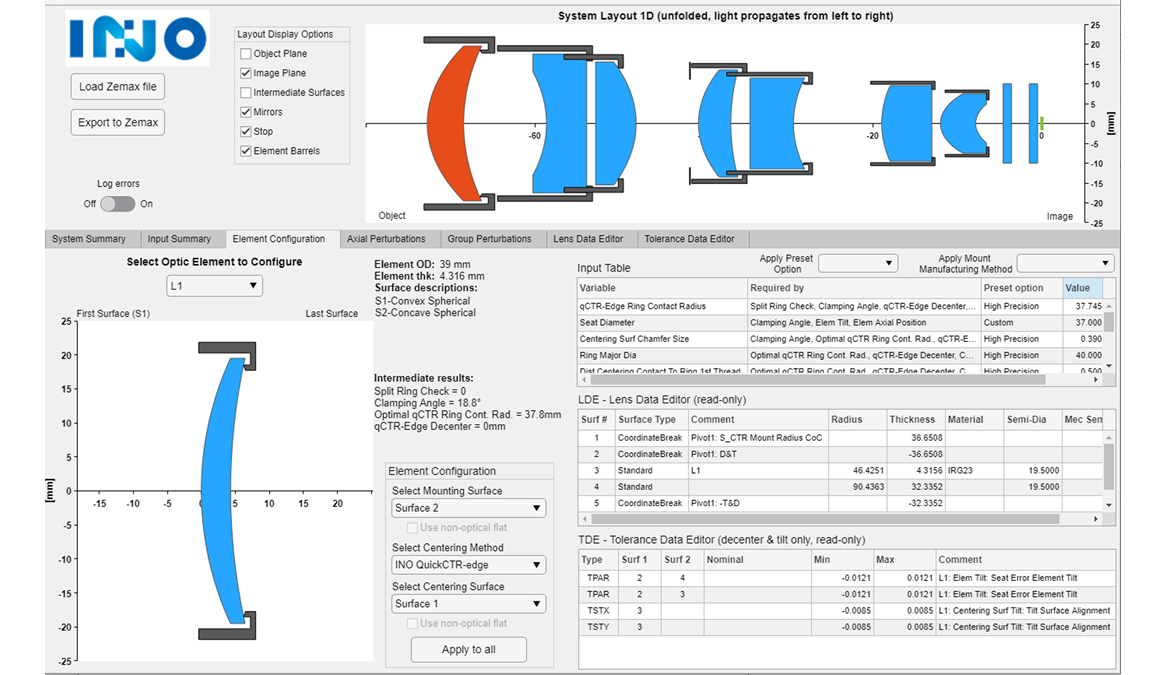Open the Lens Data Editor tab
Viewport: 1165px width, 675px height.
coord(590,239)
